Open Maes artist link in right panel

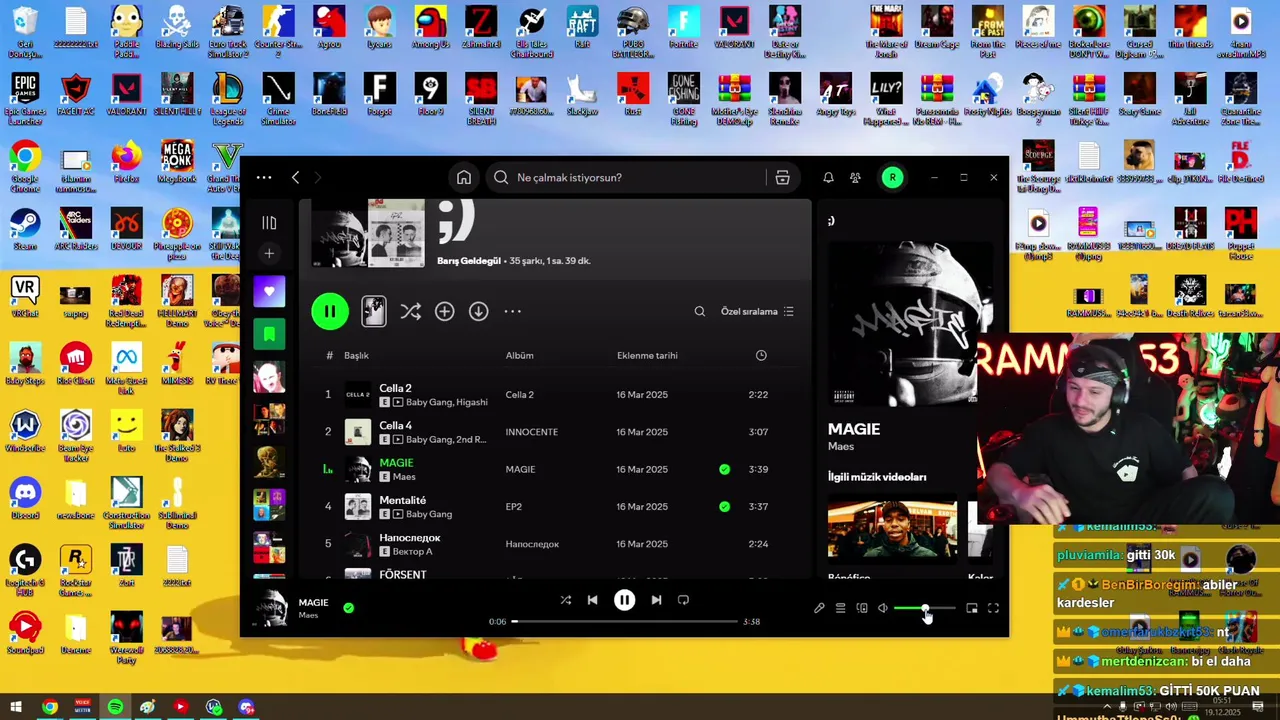(839, 446)
